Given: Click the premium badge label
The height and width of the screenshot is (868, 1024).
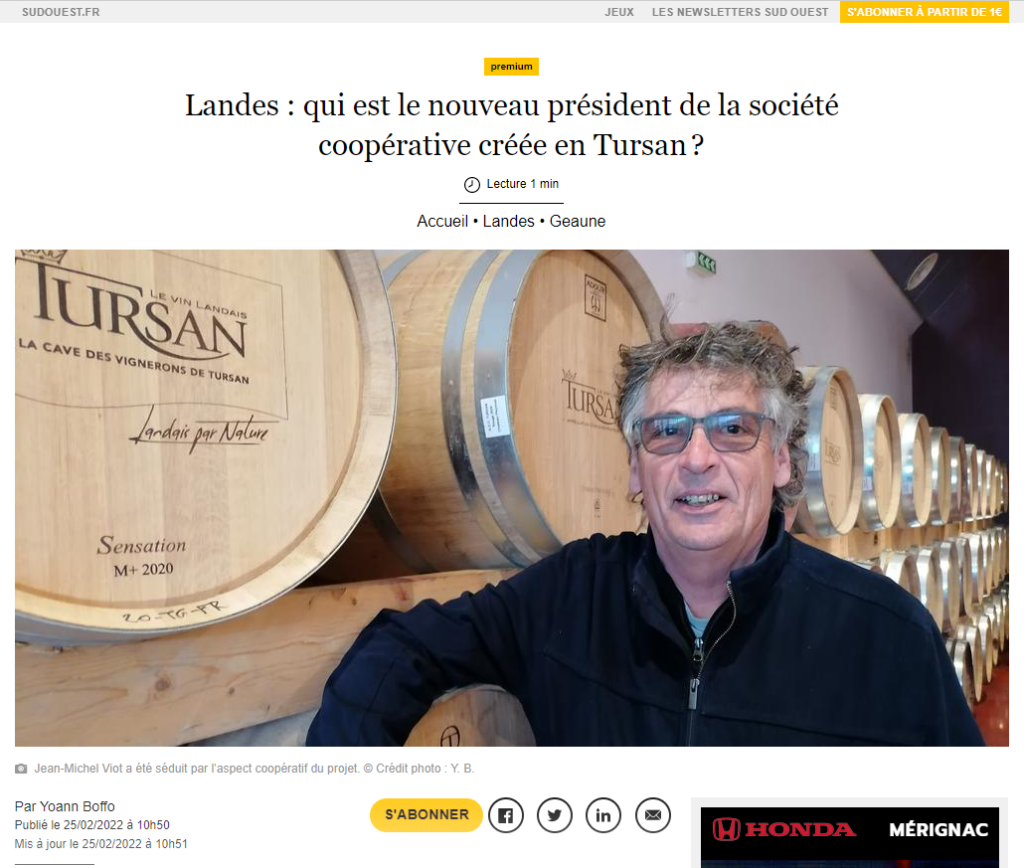Looking at the screenshot, I should point(511,67).
